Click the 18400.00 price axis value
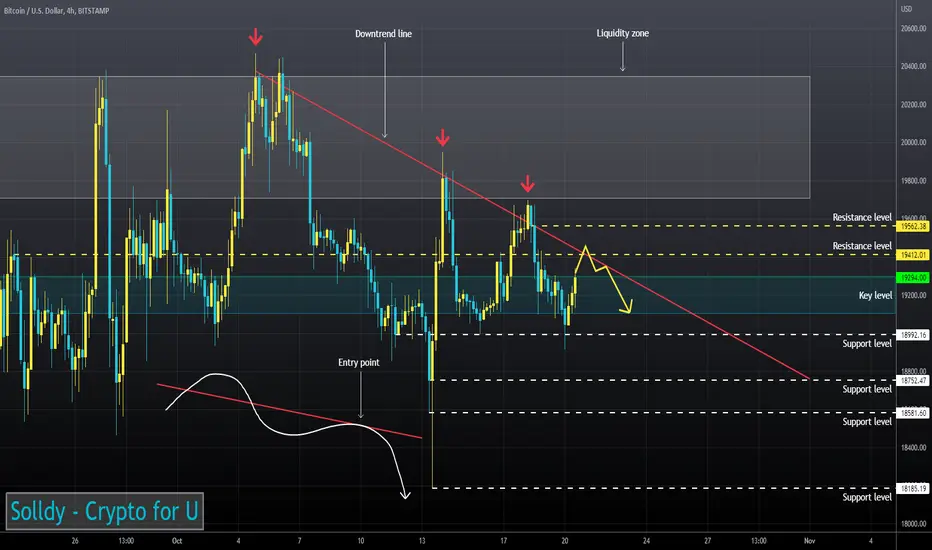This screenshot has height=550, width=932. click(x=913, y=448)
